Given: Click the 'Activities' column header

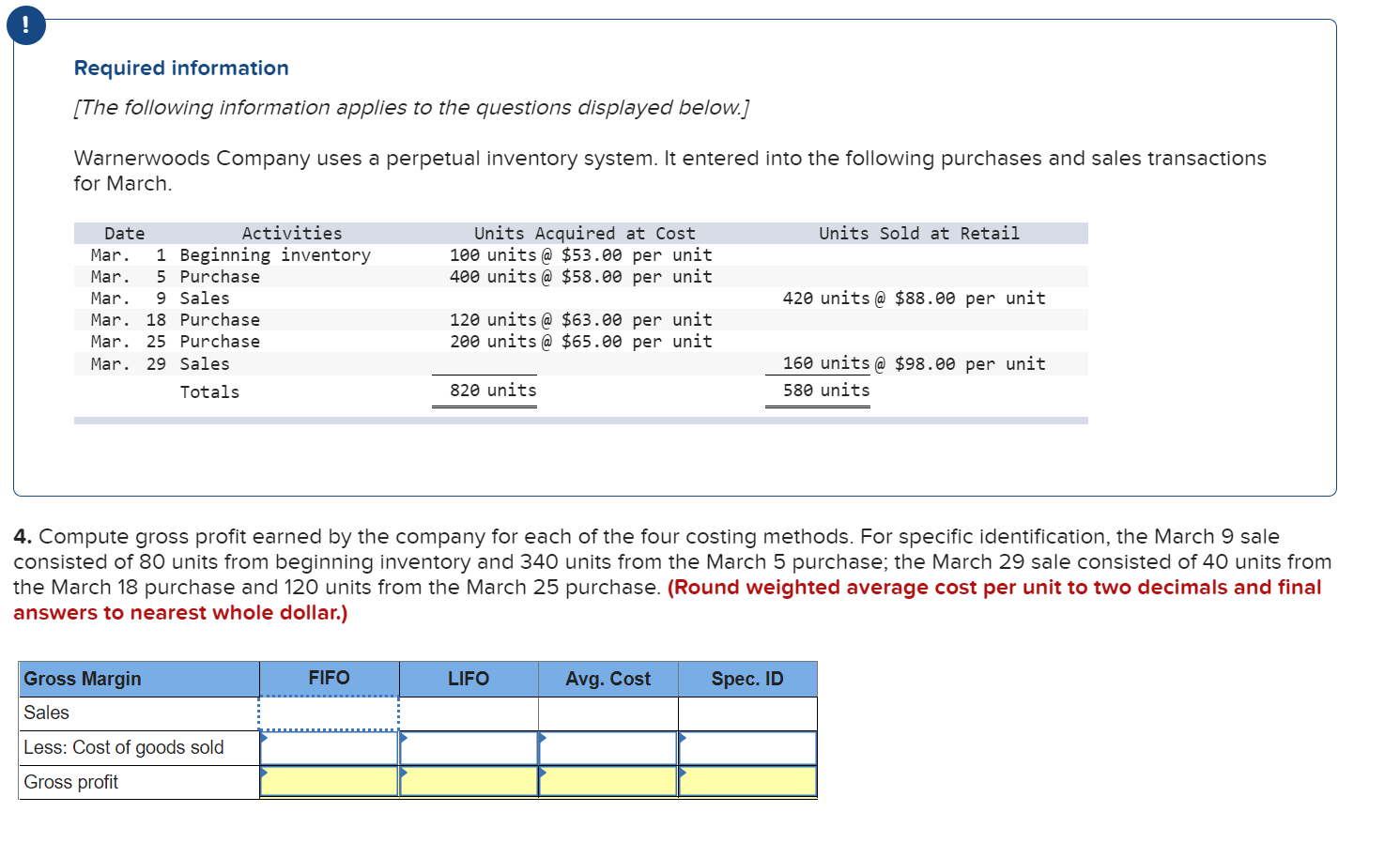Looking at the screenshot, I should (292, 234).
